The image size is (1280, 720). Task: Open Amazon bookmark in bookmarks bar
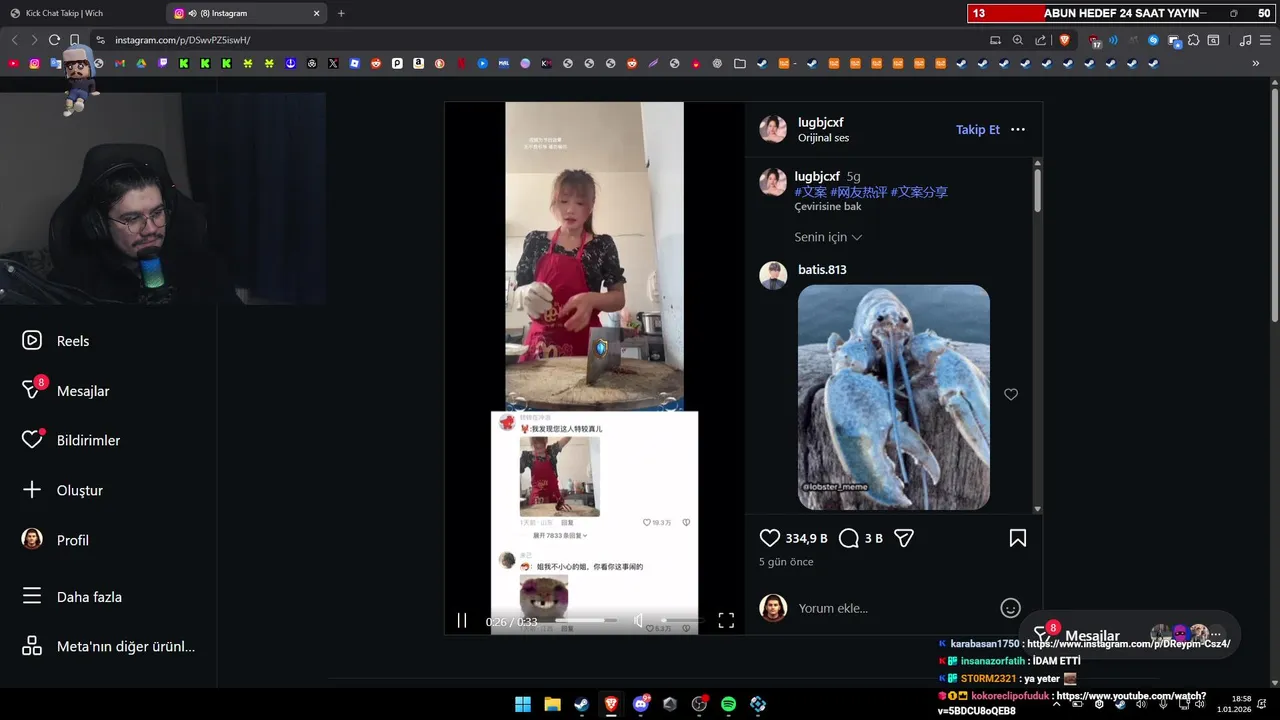(x=418, y=63)
